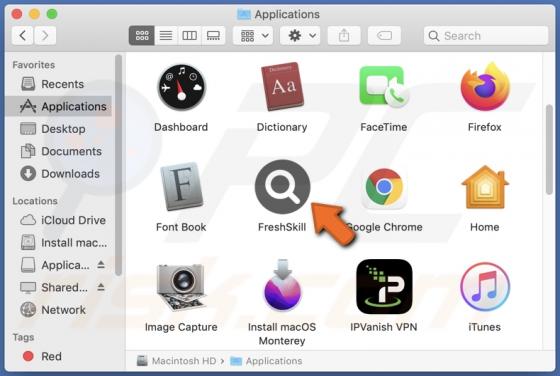Click the Font Book label text
This screenshot has height=376, width=560.
[x=181, y=227]
